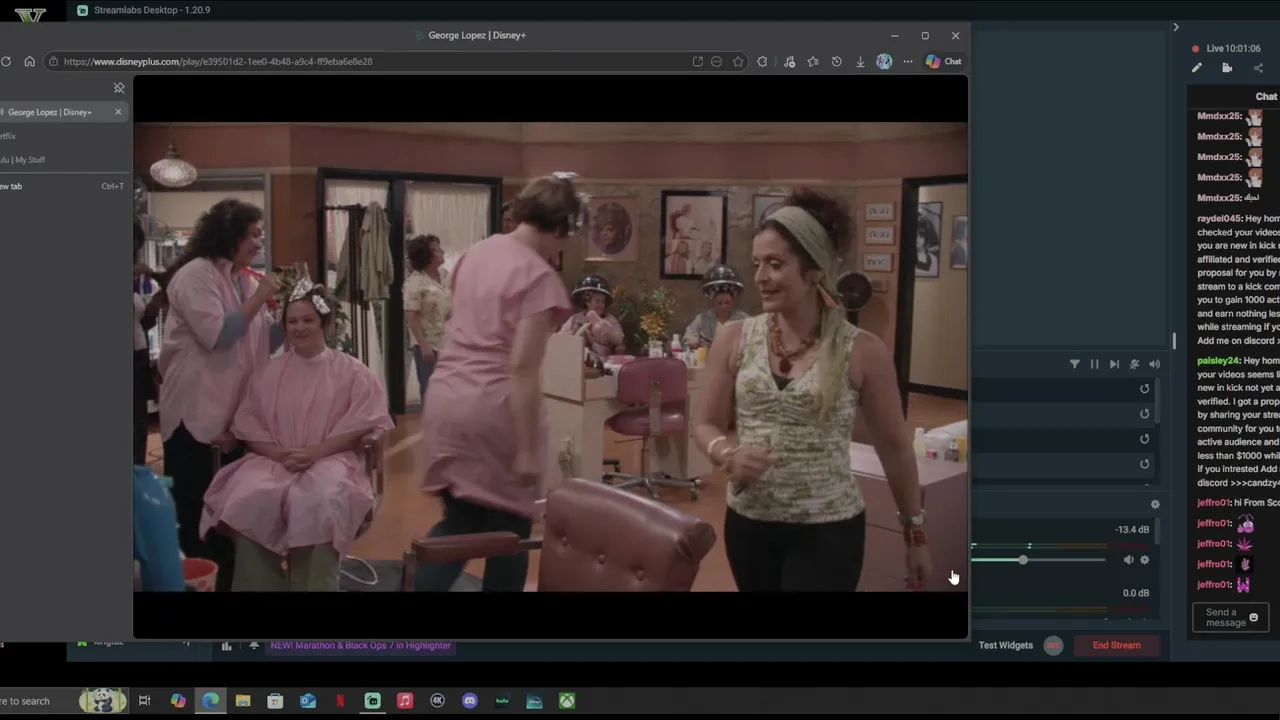Add this page to favorites star
The width and height of the screenshot is (1280, 720).
tap(738, 61)
